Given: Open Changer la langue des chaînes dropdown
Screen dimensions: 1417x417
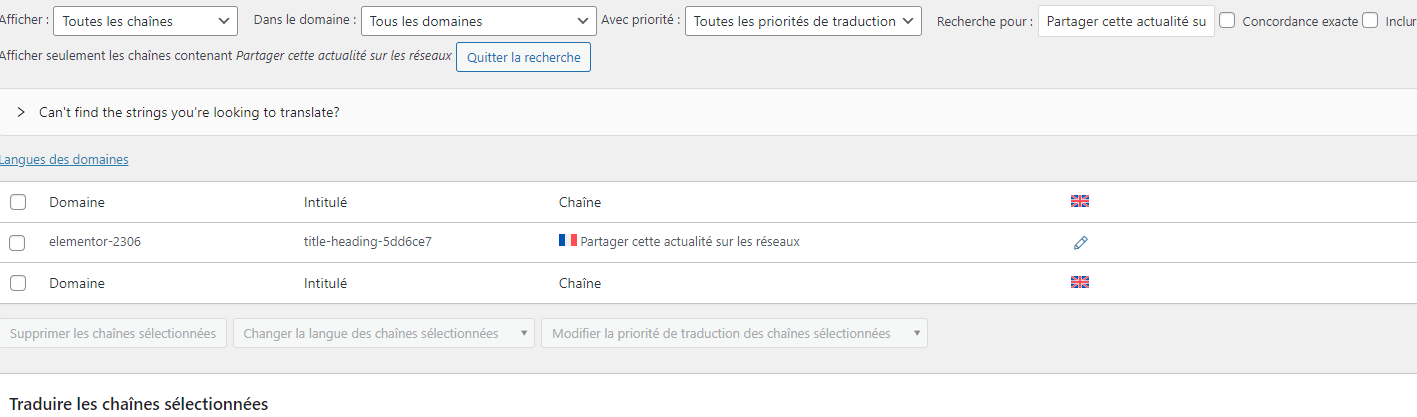Looking at the screenshot, I should click(x=384, y=333).
